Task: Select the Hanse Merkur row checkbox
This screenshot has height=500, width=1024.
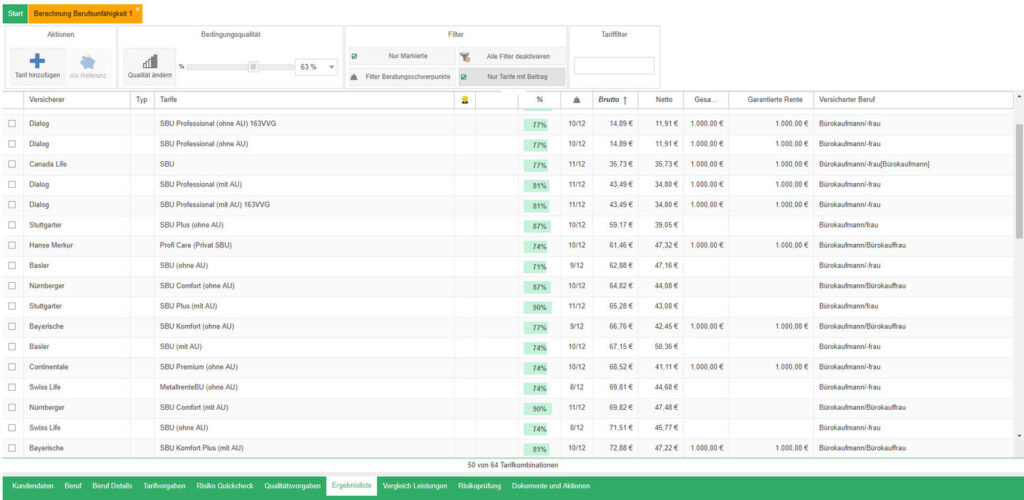Action: point(12,245)
